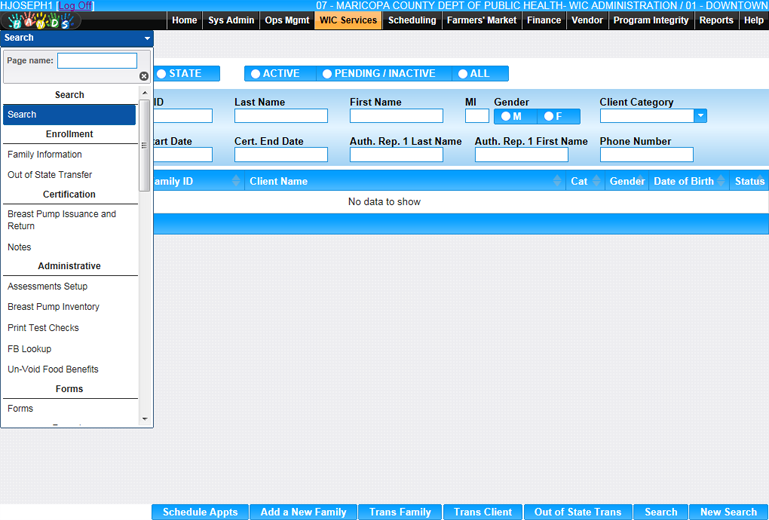
Task: Open the Scheduling menu tab
Action: click(x=412, y=20)
